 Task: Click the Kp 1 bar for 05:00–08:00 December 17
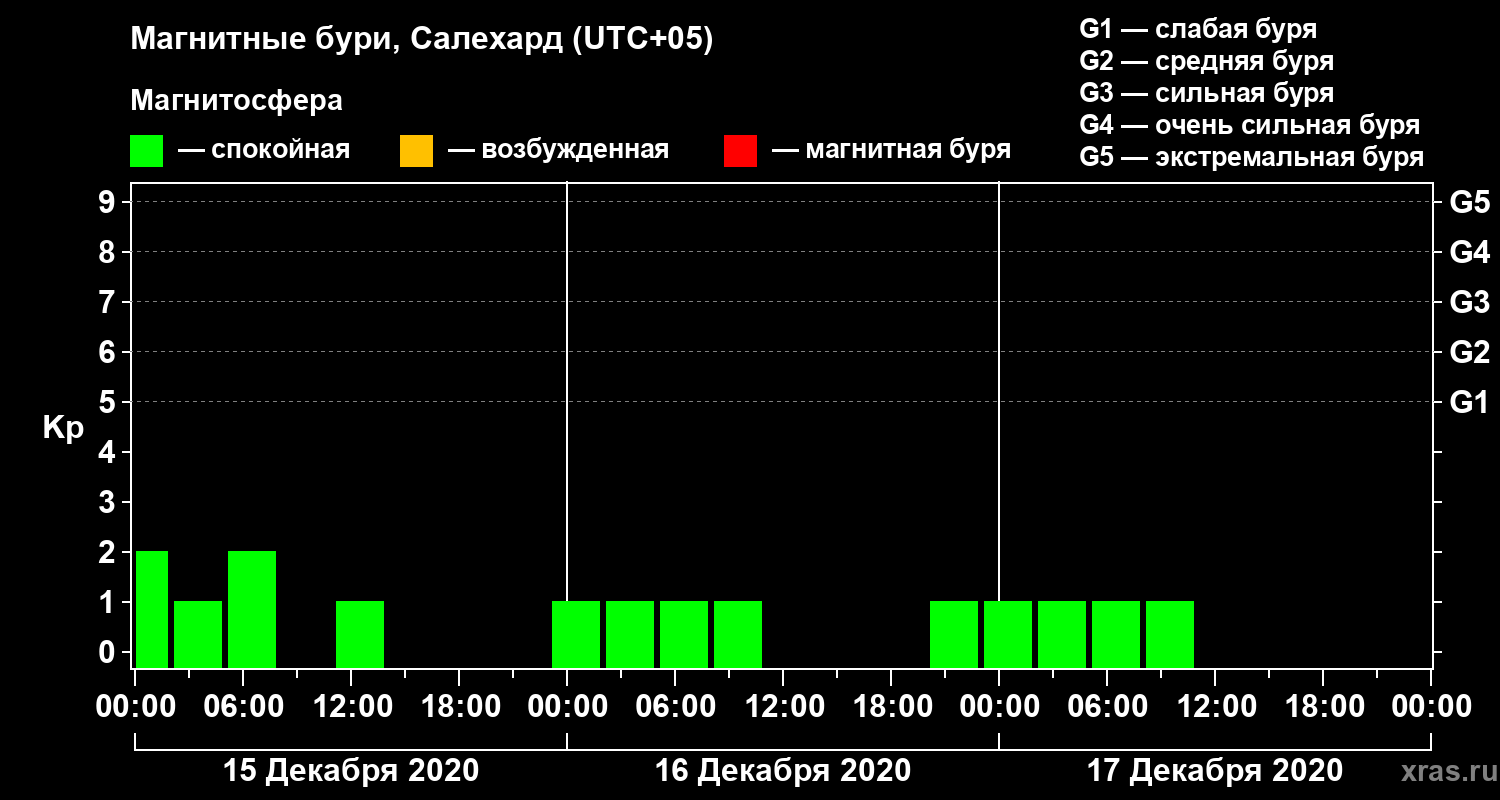pyautogui.click(x=1116, y=634)
